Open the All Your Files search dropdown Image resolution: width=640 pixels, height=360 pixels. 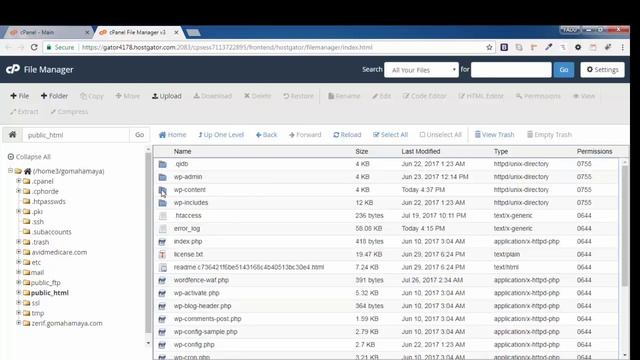point(421,70)
